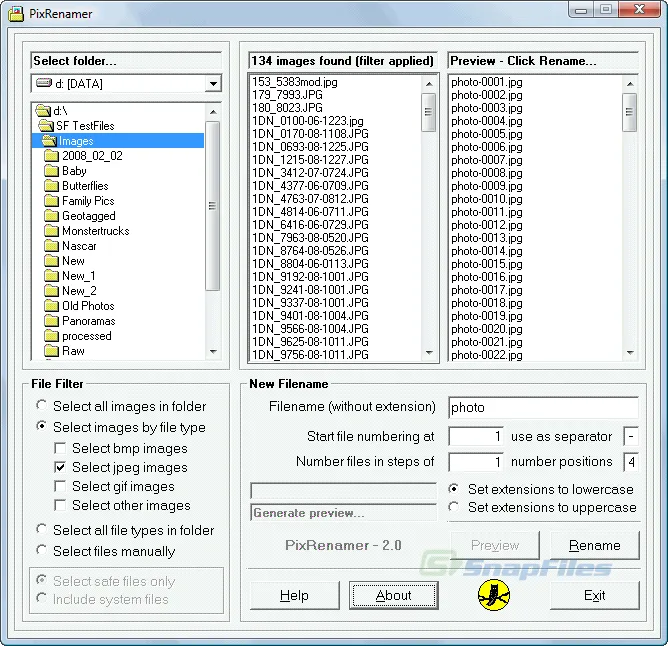Click the About button
668x646 pixels.
click(x=394, y=595)
